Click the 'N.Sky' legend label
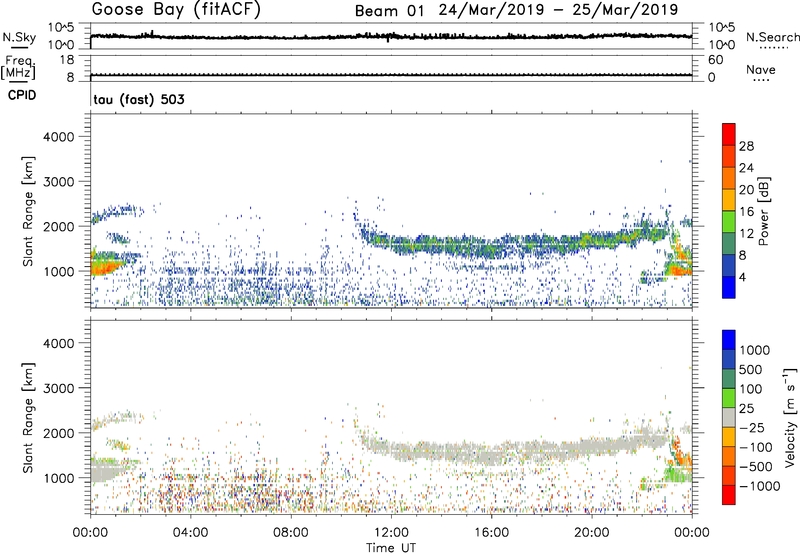This screenshot has width=800, height=554. click(19, 37)
